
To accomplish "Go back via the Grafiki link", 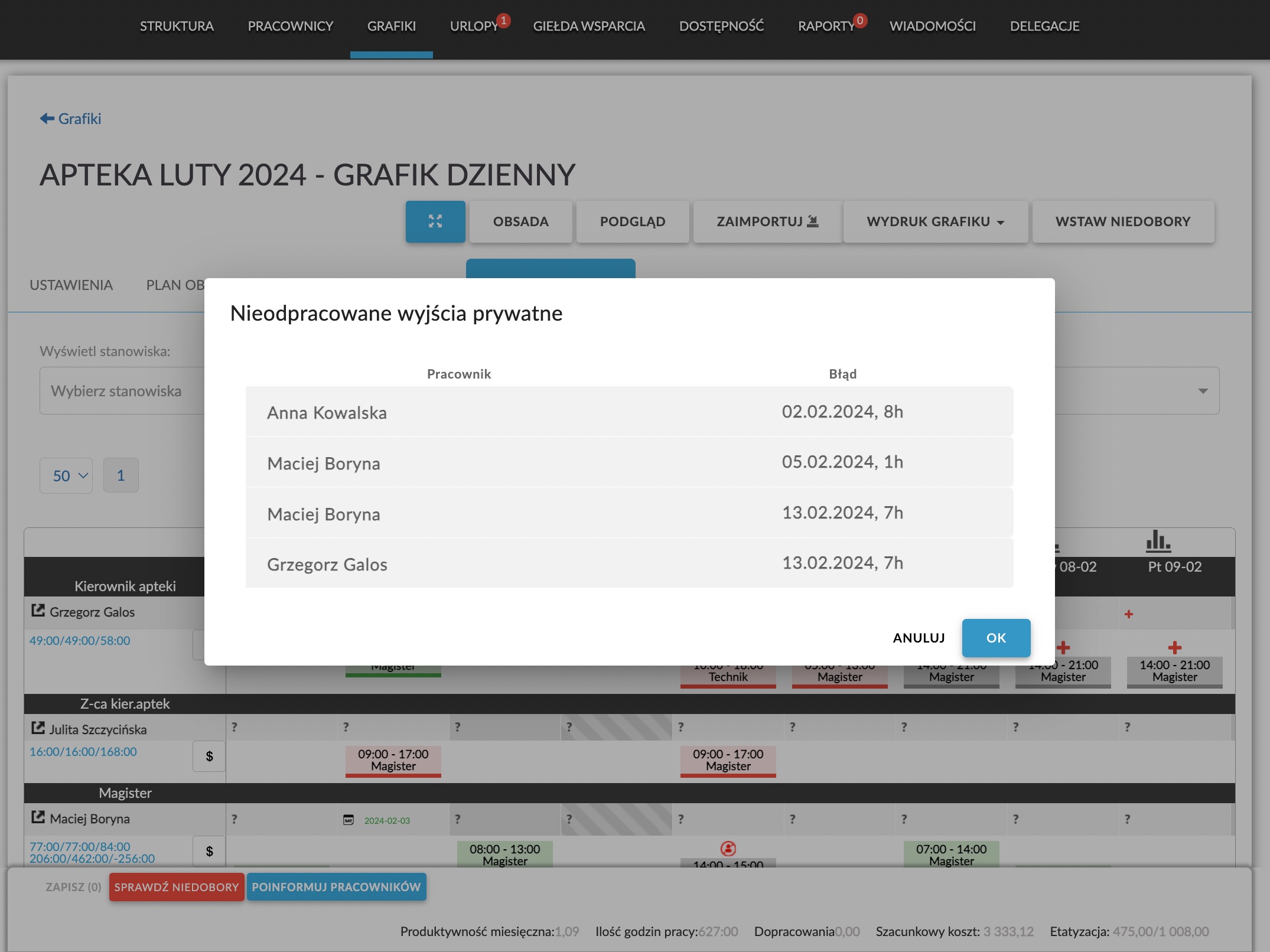I will pyautogui.click(x=71, y=119).
